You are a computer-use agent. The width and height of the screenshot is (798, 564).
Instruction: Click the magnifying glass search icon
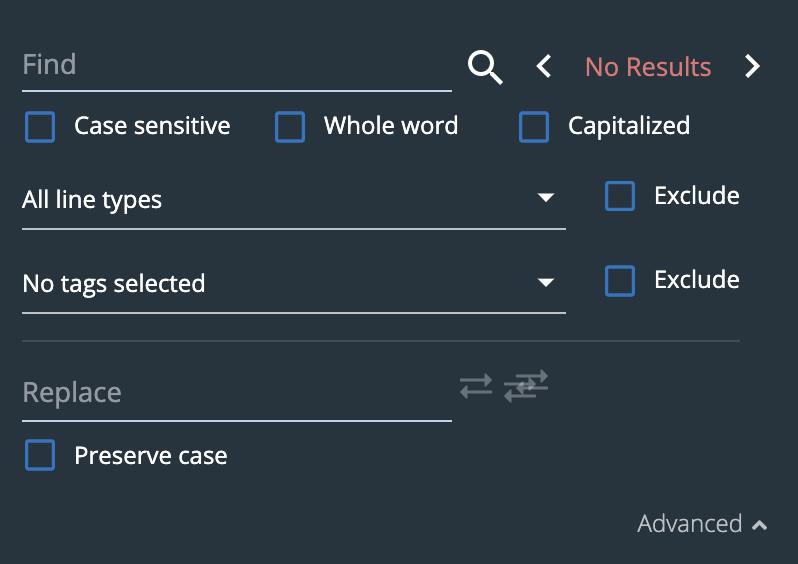485,67
